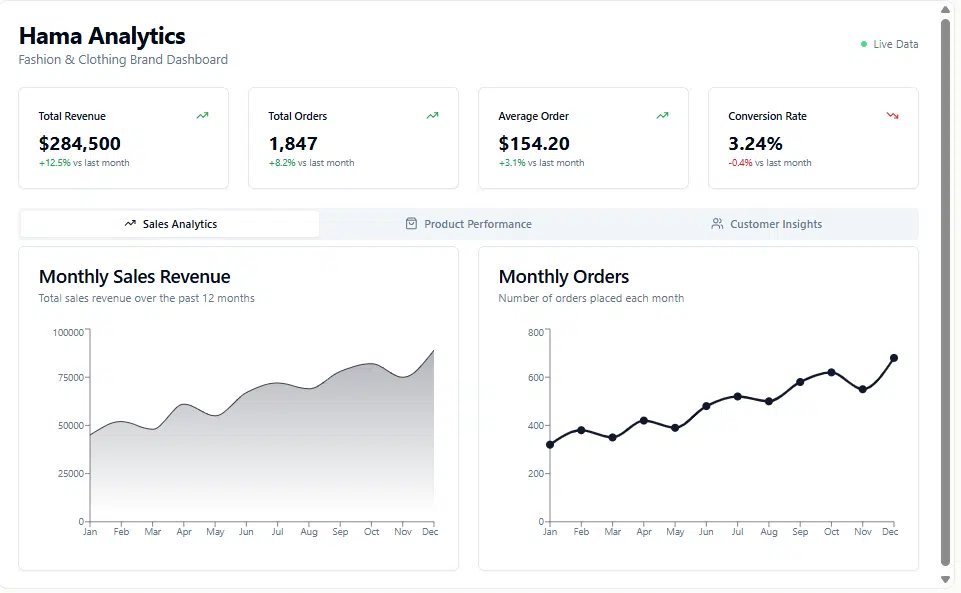961x593 pixels.
Task: Click the Dec data point on Monthly Orders
Action: 894,358
